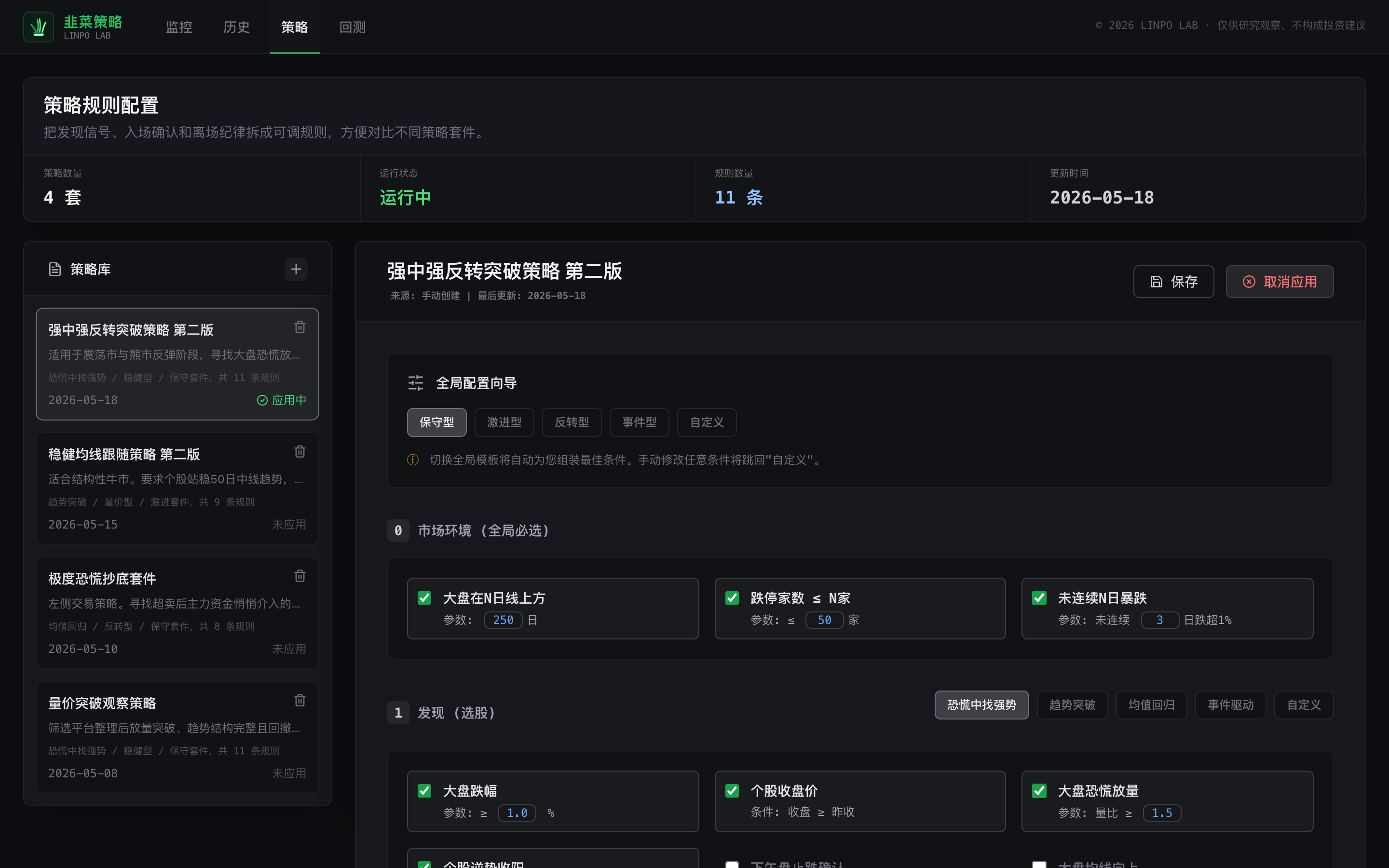Edit the 50 家 limit-down count value
Image resolution: width=1389 pixels, height=868 pixels.
click(824, 620)
